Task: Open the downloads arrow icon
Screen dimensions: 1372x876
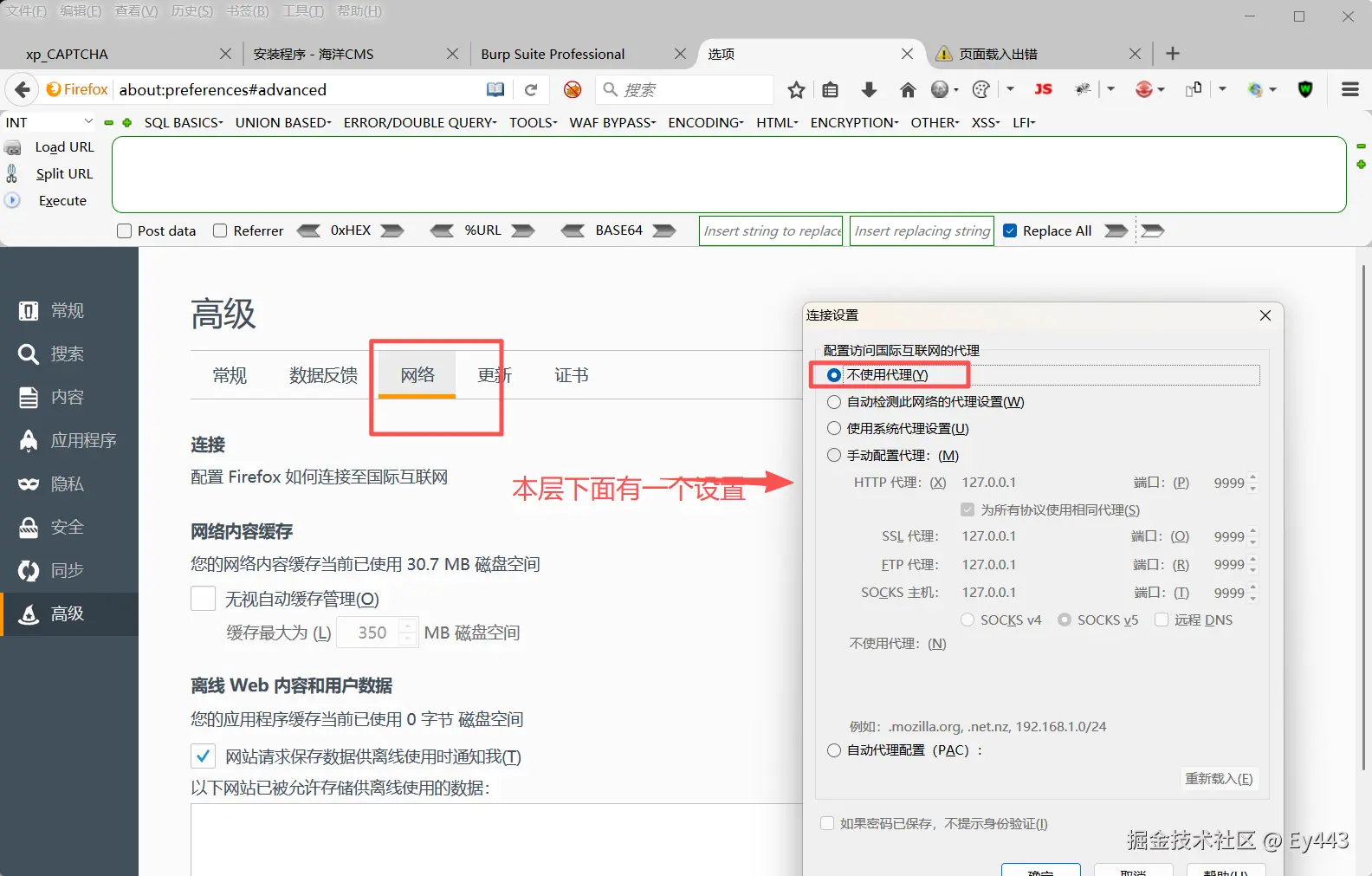Action: pyautogui.click(x=869, y=89)
